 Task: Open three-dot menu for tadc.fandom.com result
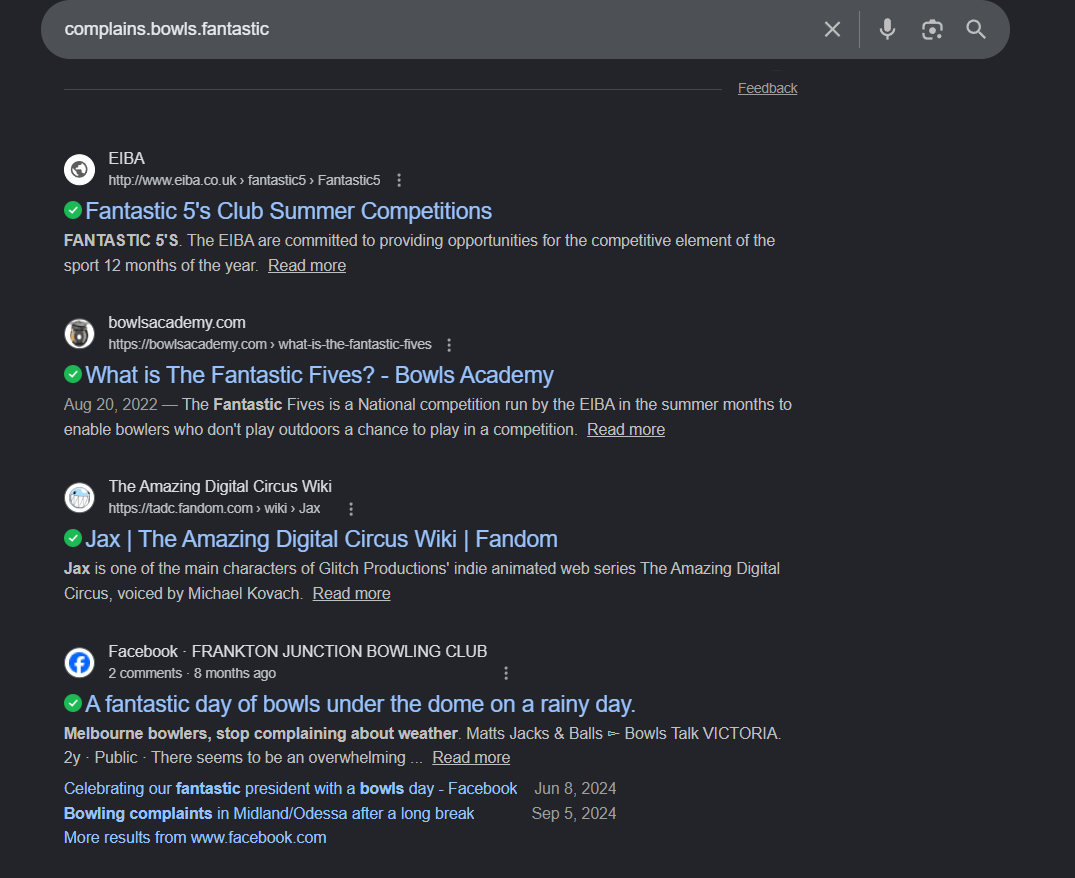351,509
